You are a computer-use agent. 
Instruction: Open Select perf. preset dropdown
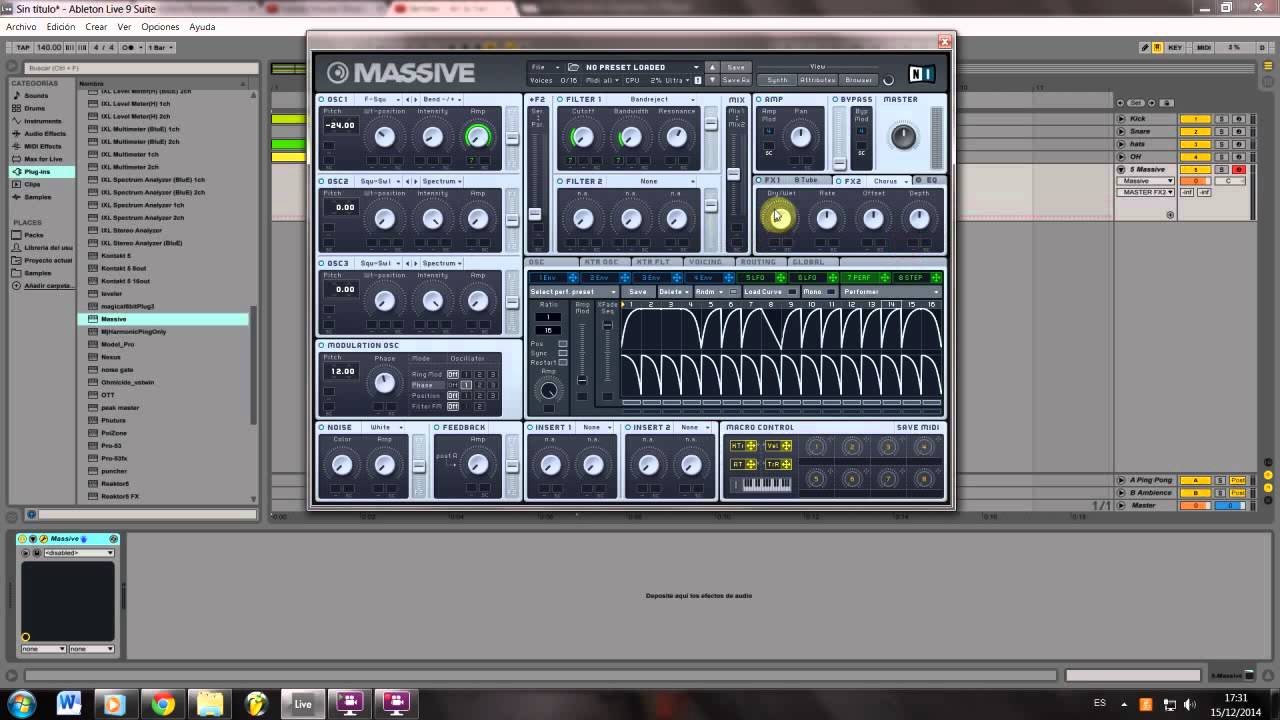pos(575,292)
